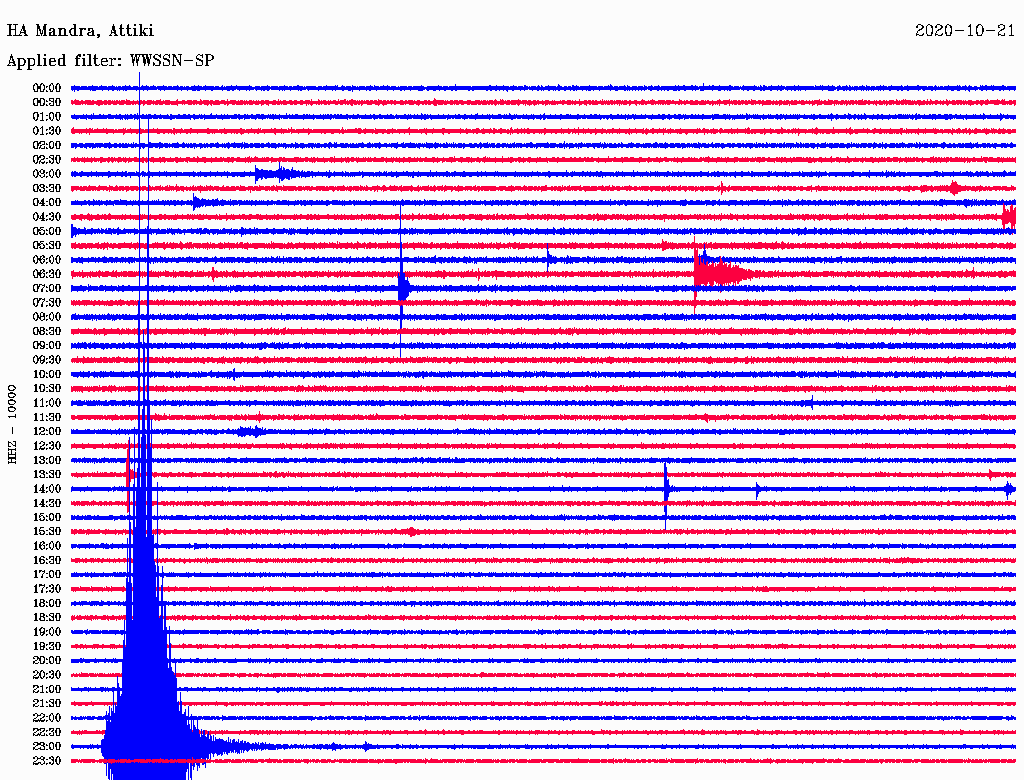Viewport: 1024px width, 780px height.
Task: Click the 08:00 time label
Action: pyautogui.click(x=47, y=317)
